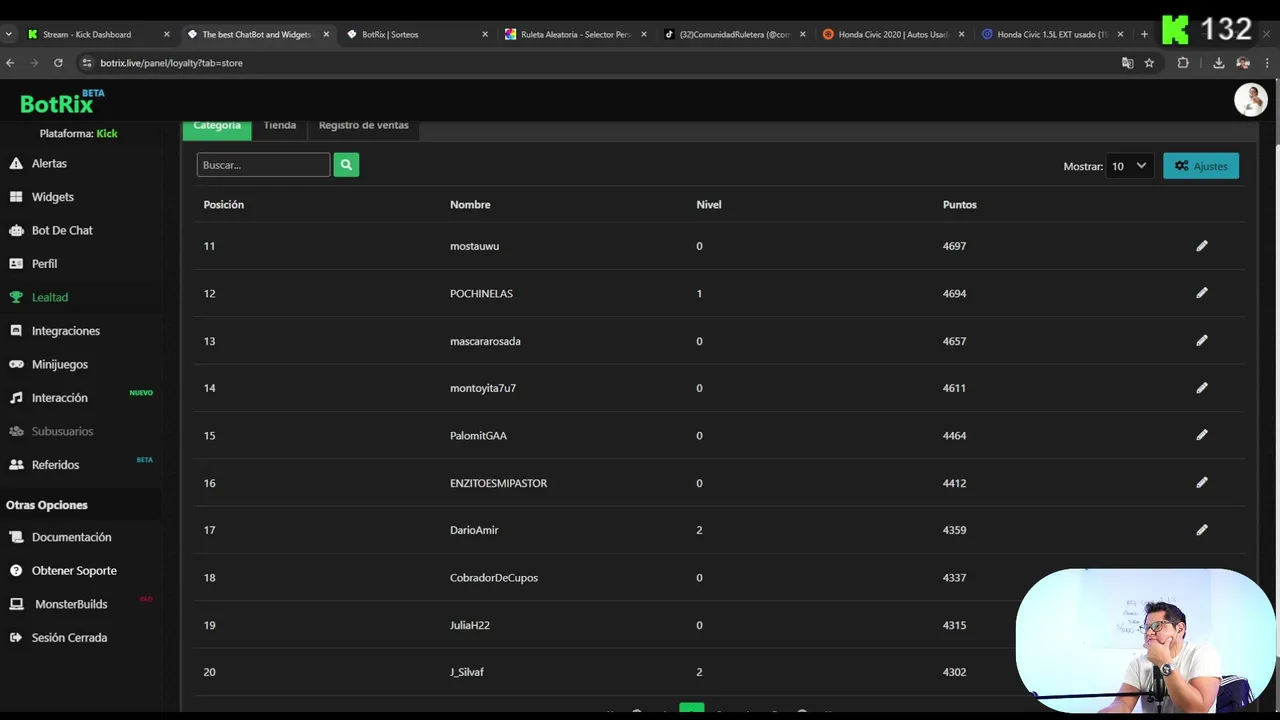The image size is (1280, 720).
Task: Edit ENZITOESMIPASTOR row with the pencil icon
Action: (x=1202, y=483)
